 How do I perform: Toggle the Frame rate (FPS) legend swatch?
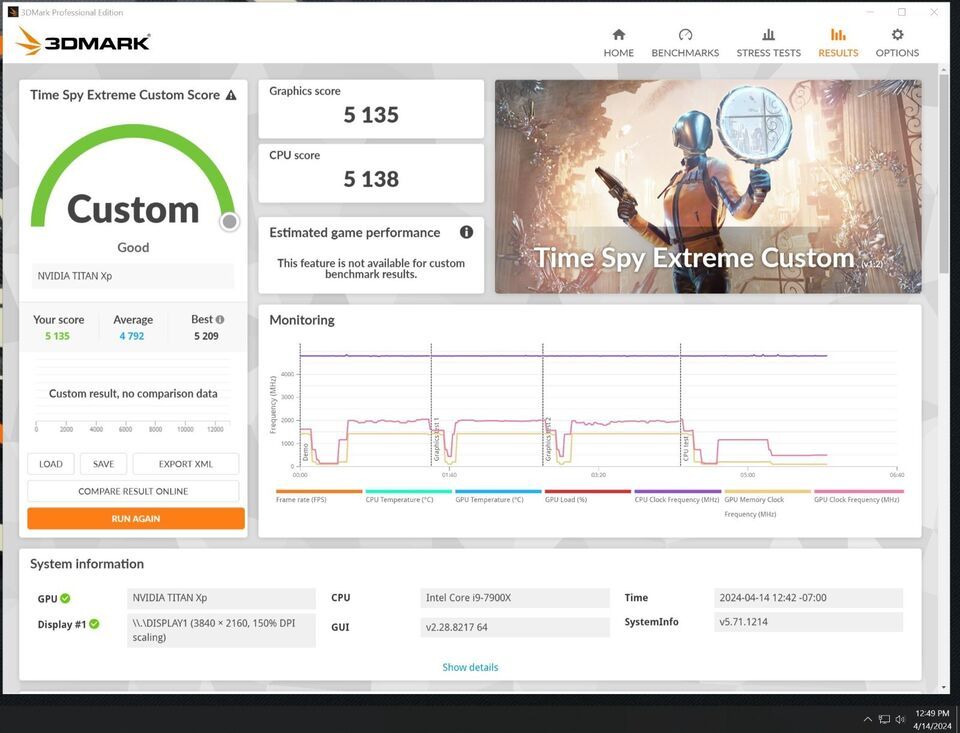pos(319,491)
